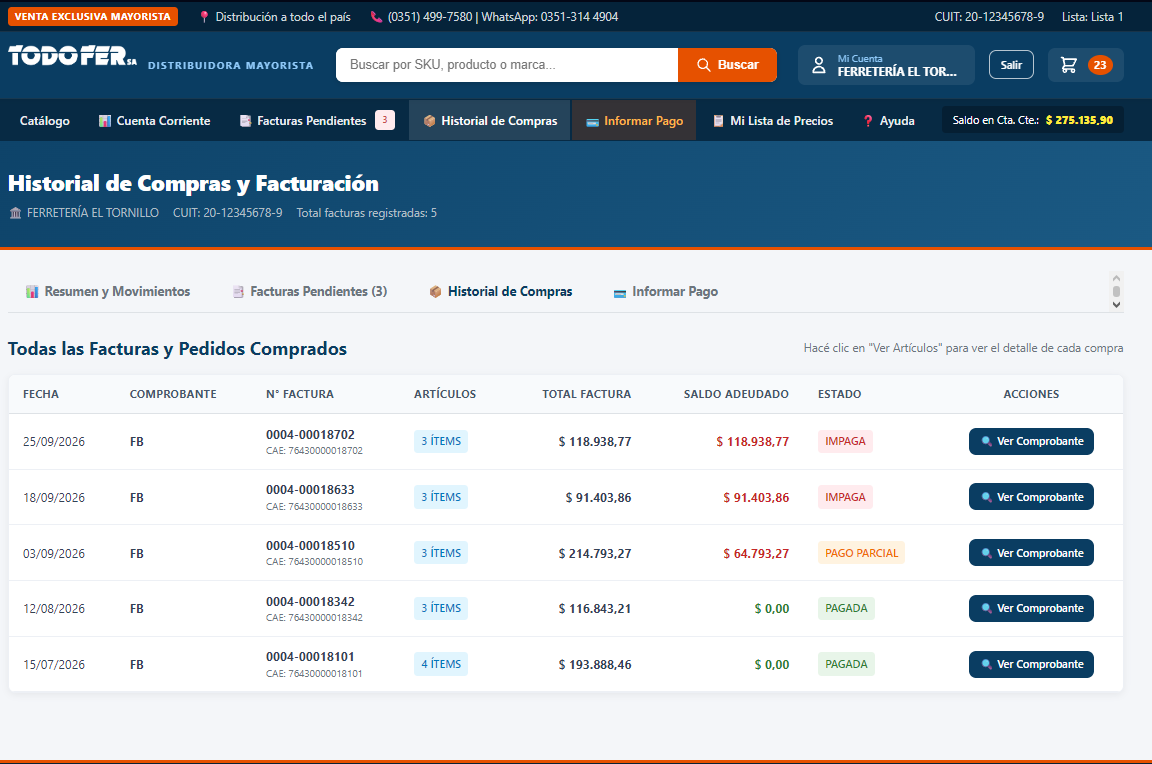
Task: Open Cuenta Corriente in the navigation bar
Action: tap(155, 120)
